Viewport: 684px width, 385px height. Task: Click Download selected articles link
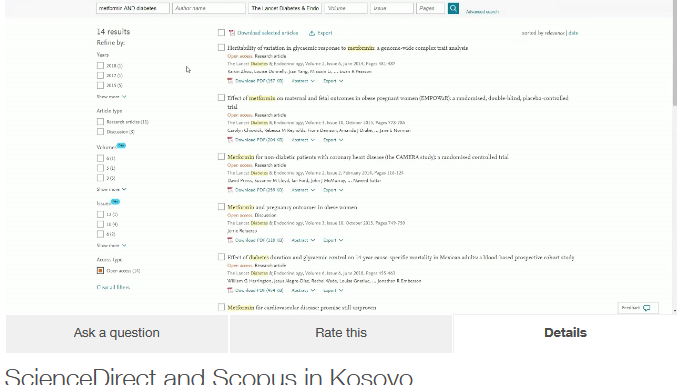click(x=267, y=33)
